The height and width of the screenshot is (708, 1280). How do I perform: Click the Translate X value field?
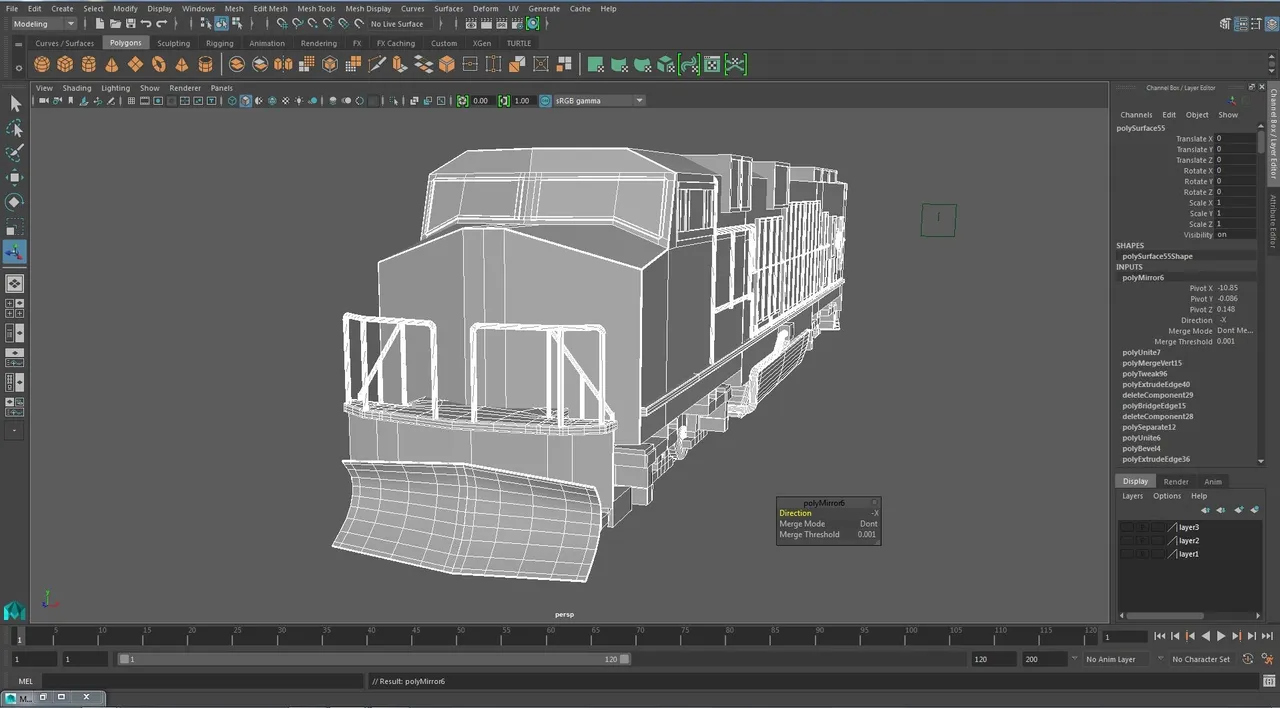tap(1235, 139)
